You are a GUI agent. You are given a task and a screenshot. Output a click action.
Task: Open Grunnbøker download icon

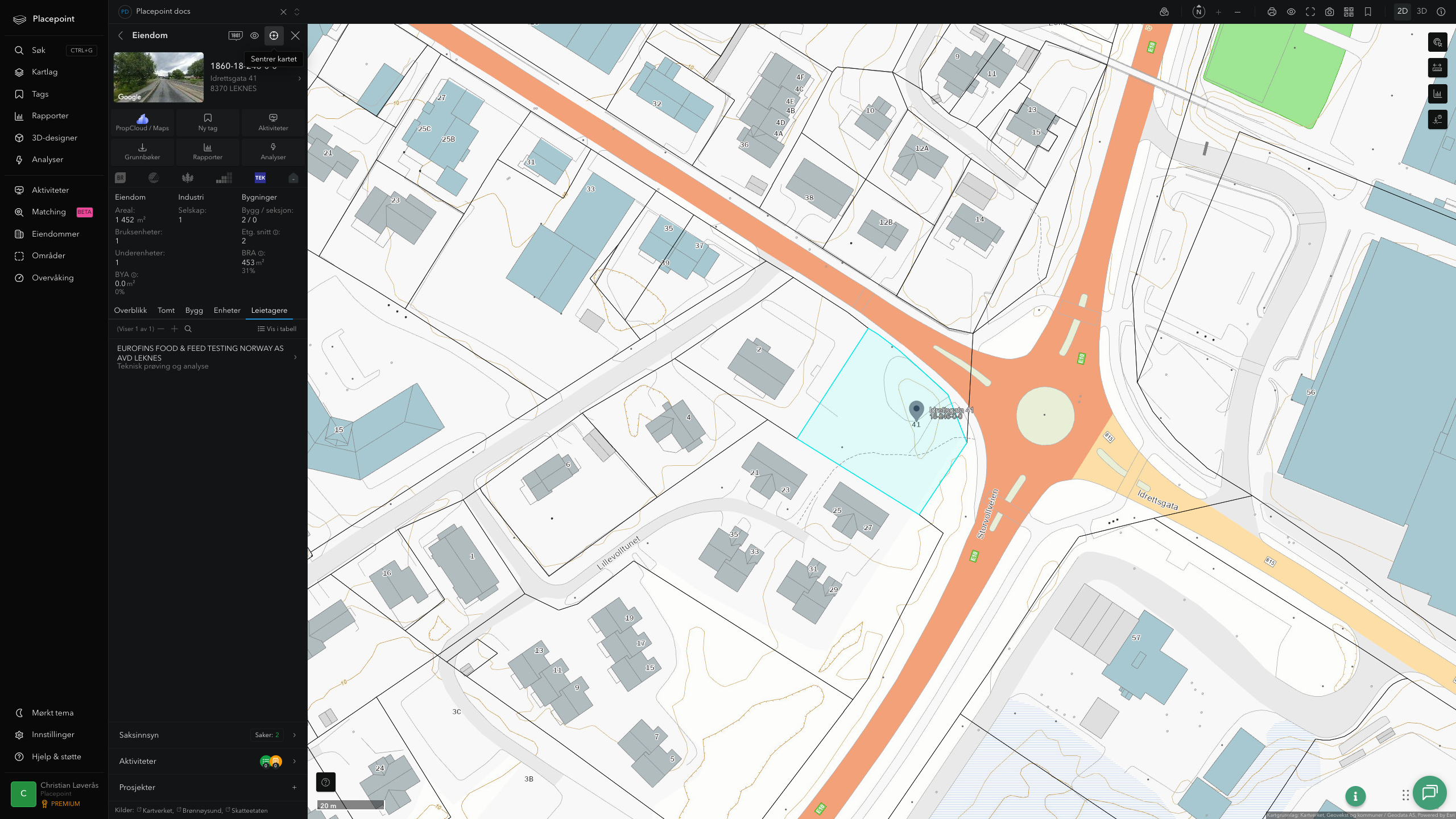pos(142,151)
